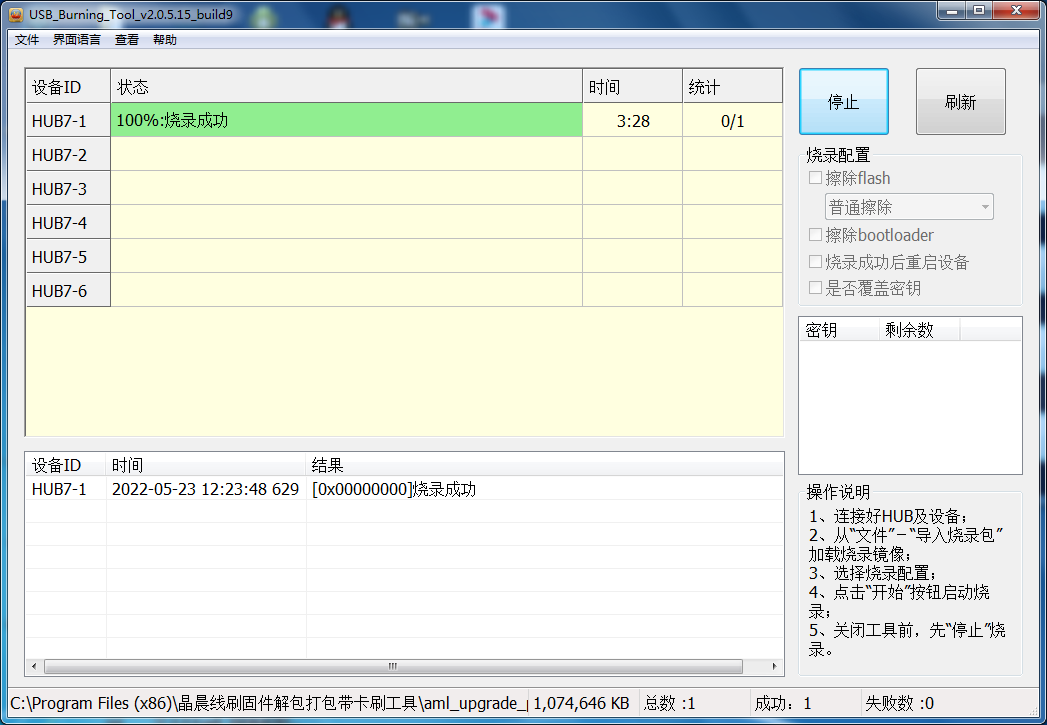Click the 刷新 button

960,101
